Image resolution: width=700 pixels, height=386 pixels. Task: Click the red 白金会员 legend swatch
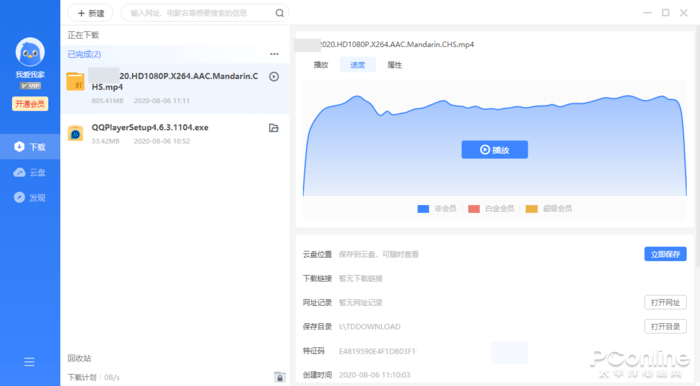(x=474, y=209)
